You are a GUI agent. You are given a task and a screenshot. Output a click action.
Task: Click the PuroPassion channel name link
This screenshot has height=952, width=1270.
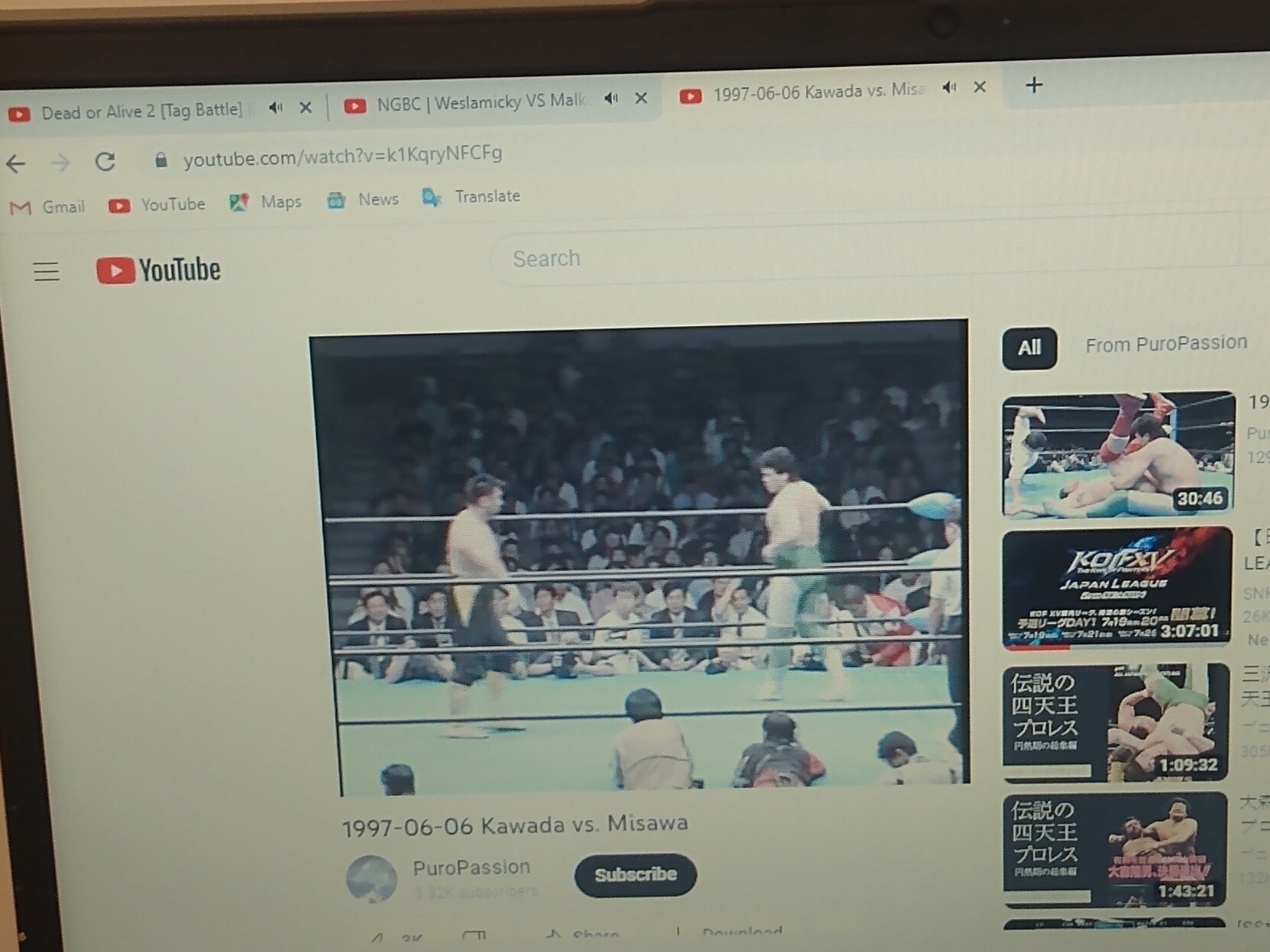pos(471,867)
